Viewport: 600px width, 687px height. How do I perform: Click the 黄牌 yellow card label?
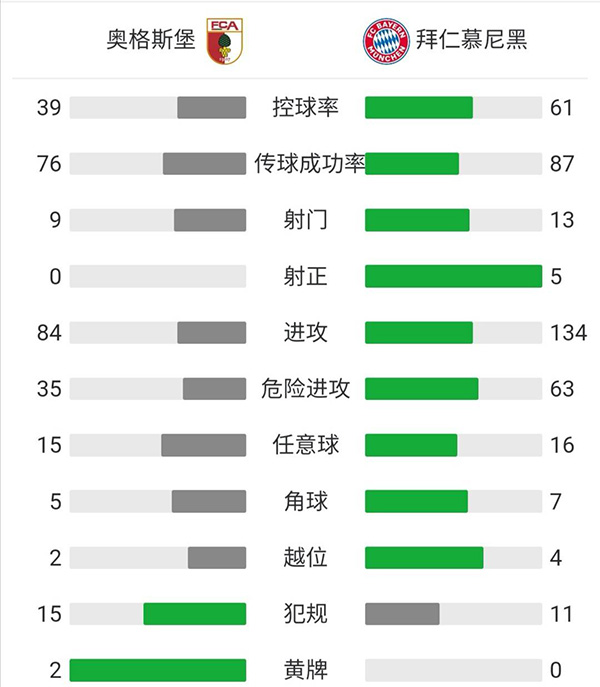[x=305, y=669]
